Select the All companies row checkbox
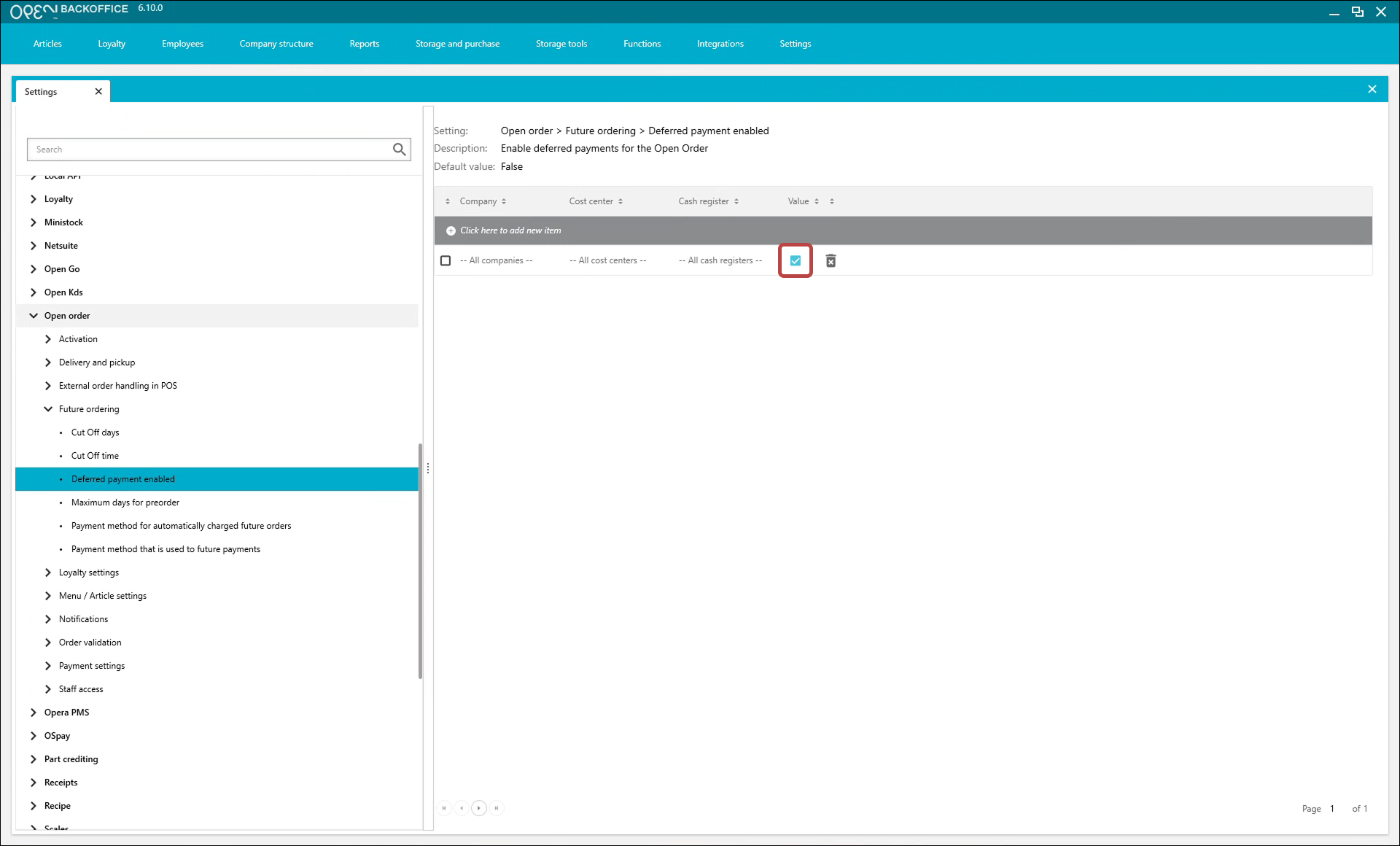Screen dimensions: 1400x846 tap(446, 260)
